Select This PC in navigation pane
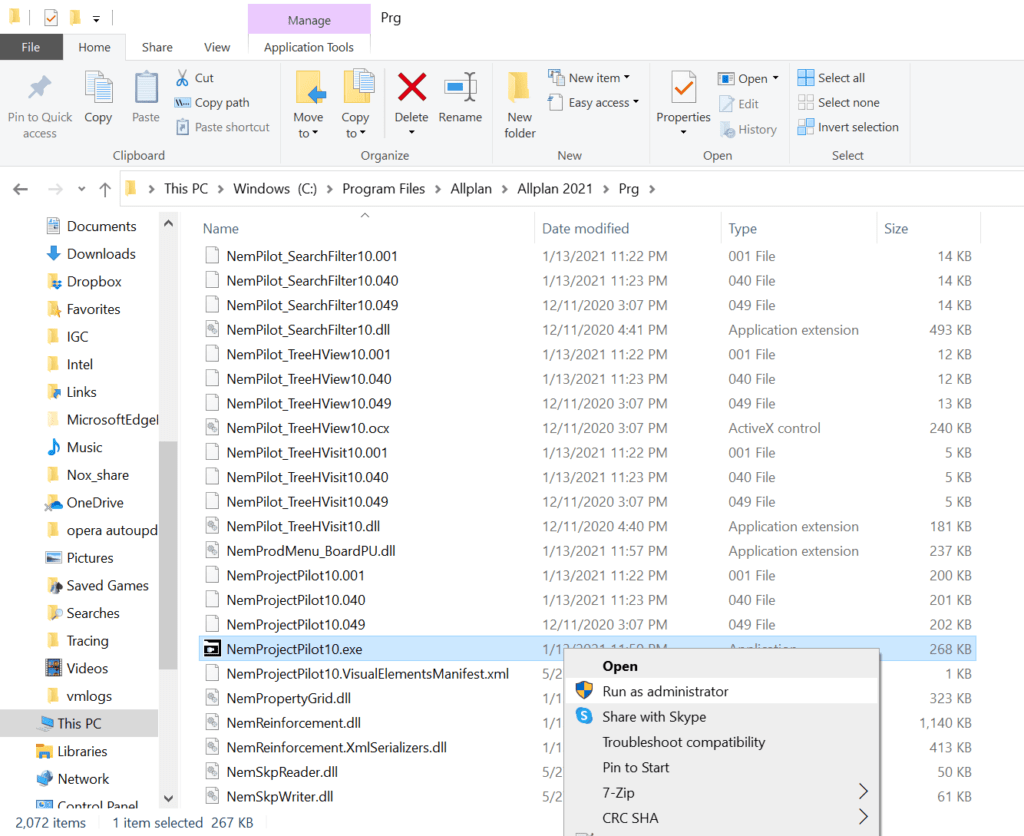The image size is (1024, 836). [78, 724]
